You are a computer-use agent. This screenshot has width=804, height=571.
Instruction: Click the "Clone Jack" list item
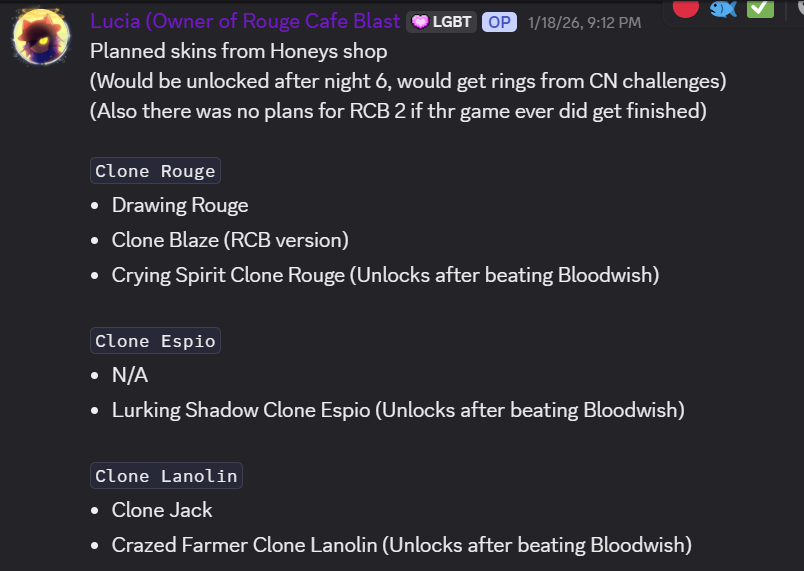coord(162,510)
